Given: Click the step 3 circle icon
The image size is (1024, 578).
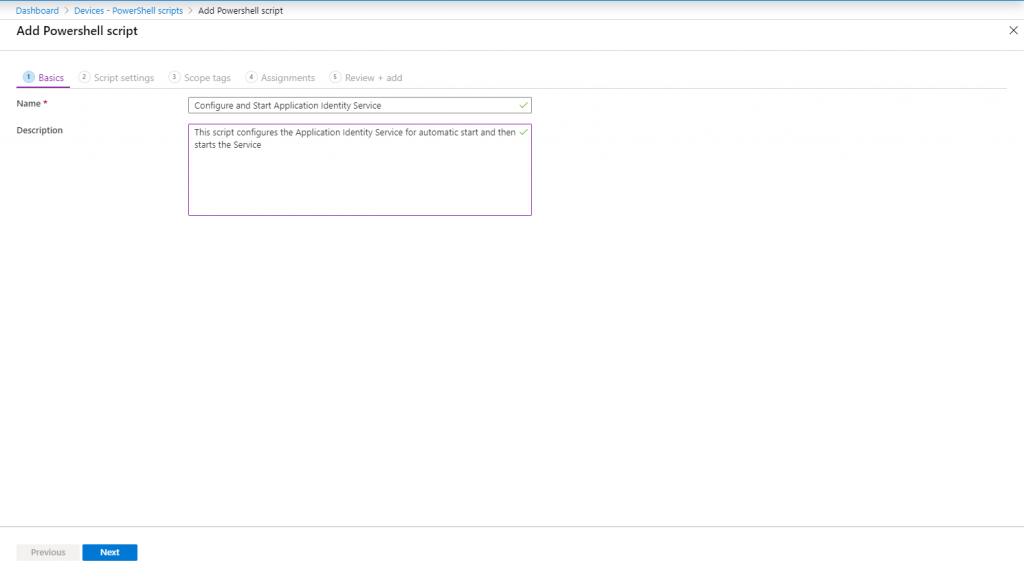Looking at the screenshot, I should [174, 77].
